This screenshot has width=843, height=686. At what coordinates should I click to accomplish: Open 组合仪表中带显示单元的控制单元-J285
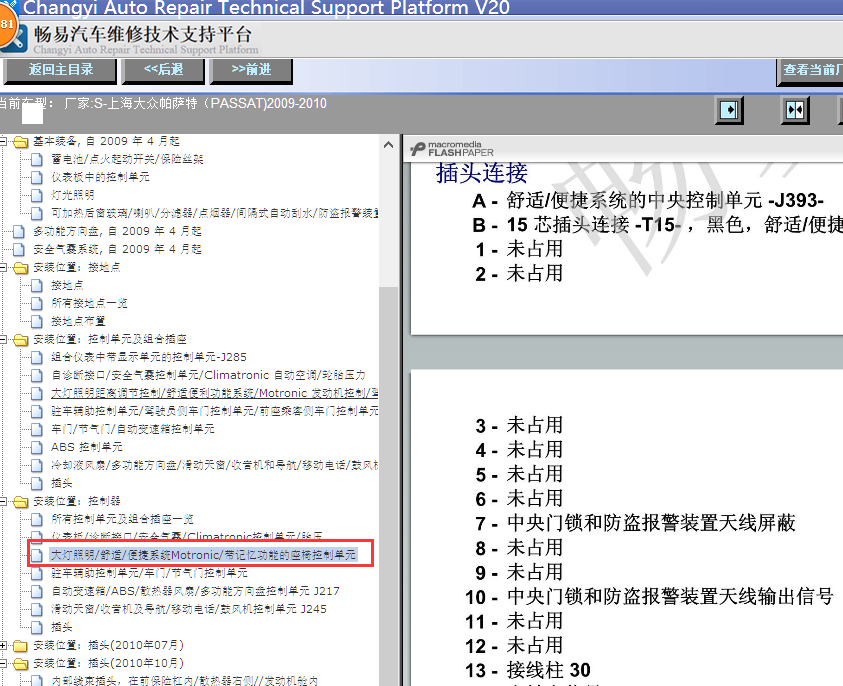(149, 357)
